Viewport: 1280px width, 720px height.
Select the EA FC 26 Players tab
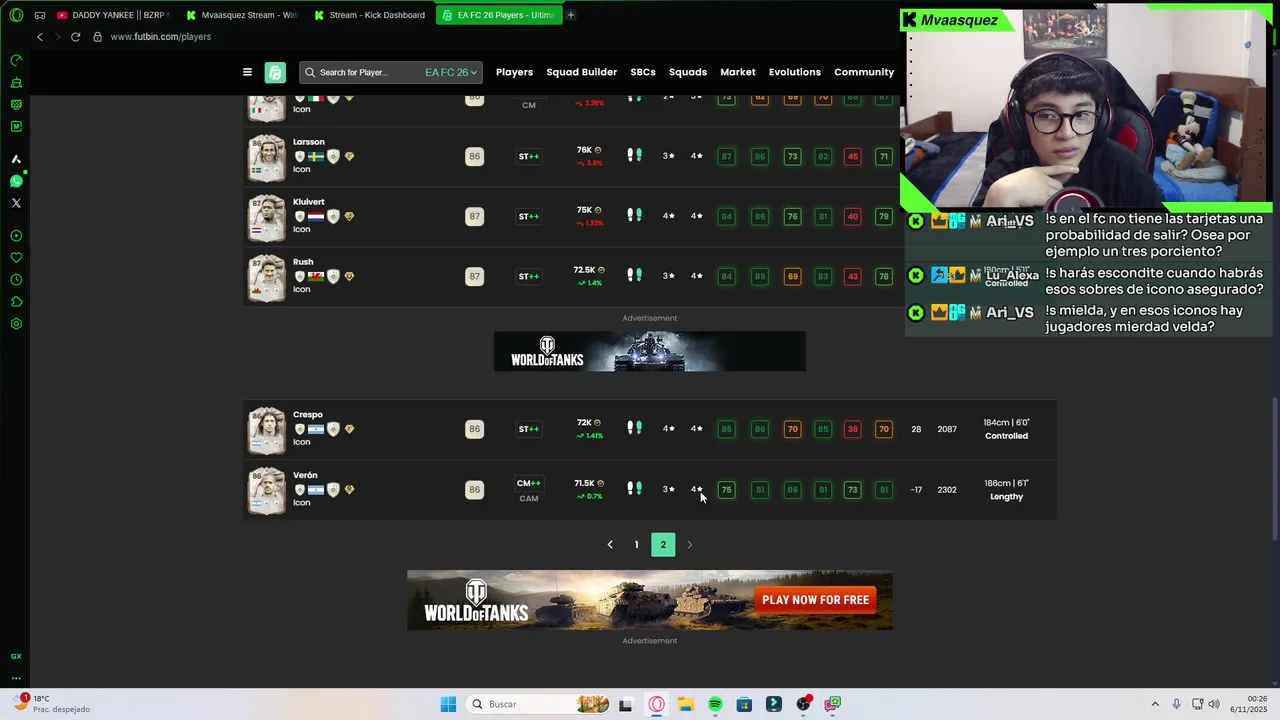[x=498, y=15]
